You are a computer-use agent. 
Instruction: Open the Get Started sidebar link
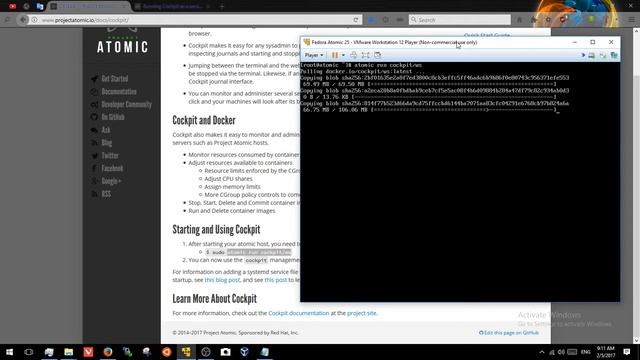click(115, 78)
